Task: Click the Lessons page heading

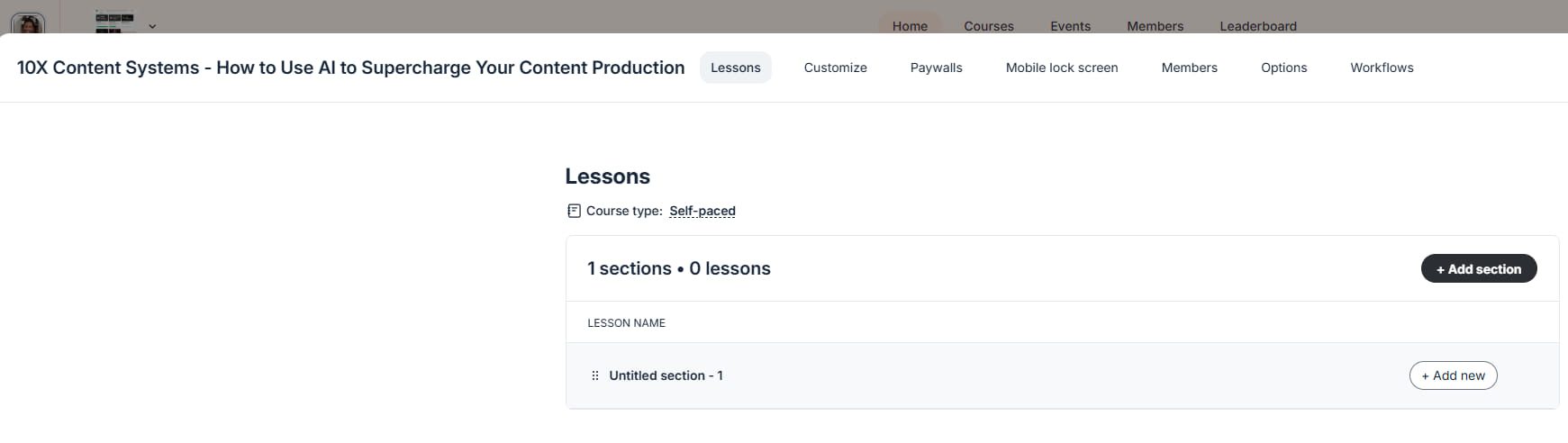Action: (607, 176)
